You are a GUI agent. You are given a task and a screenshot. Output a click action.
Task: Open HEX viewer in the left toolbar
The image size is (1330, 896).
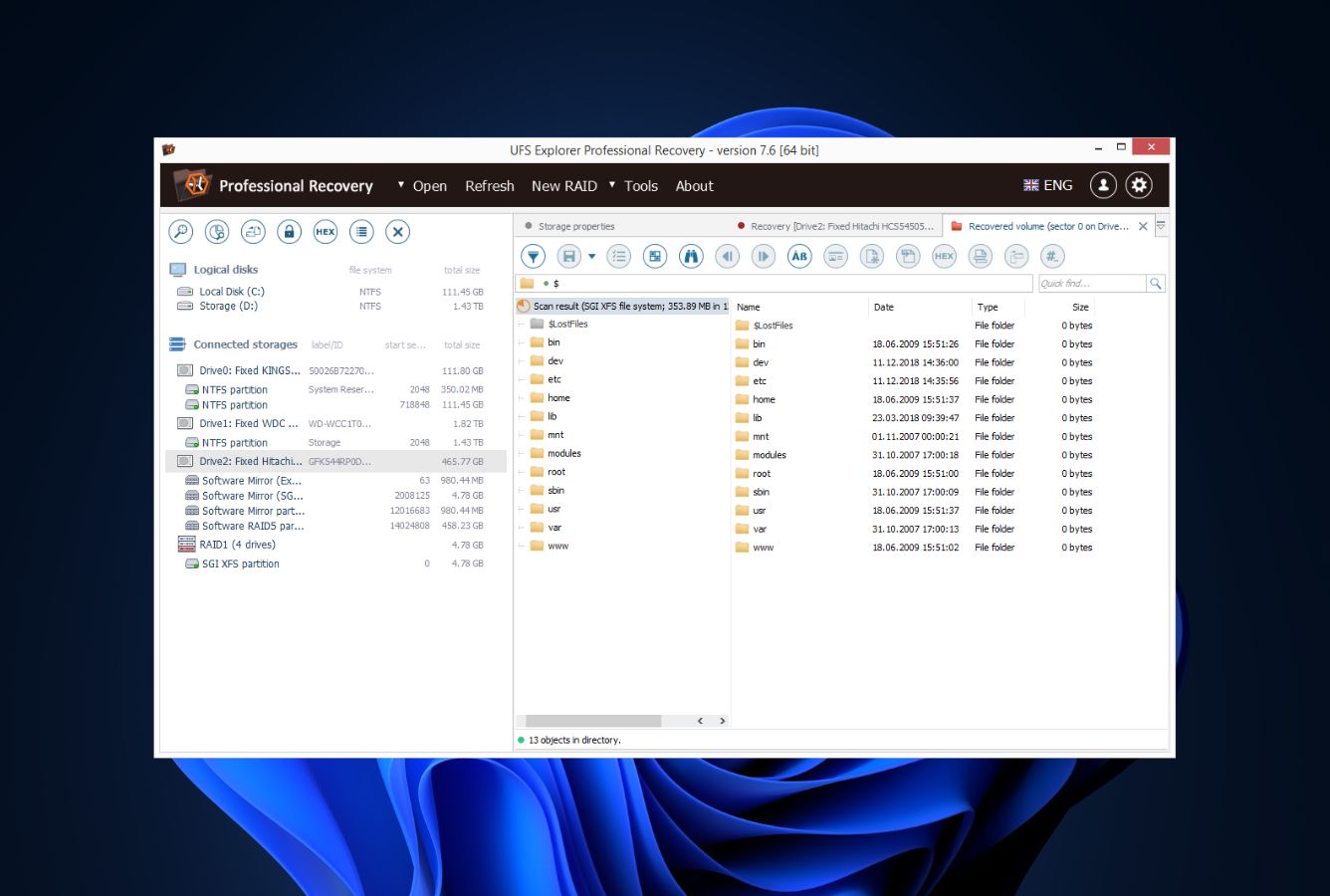326,232
